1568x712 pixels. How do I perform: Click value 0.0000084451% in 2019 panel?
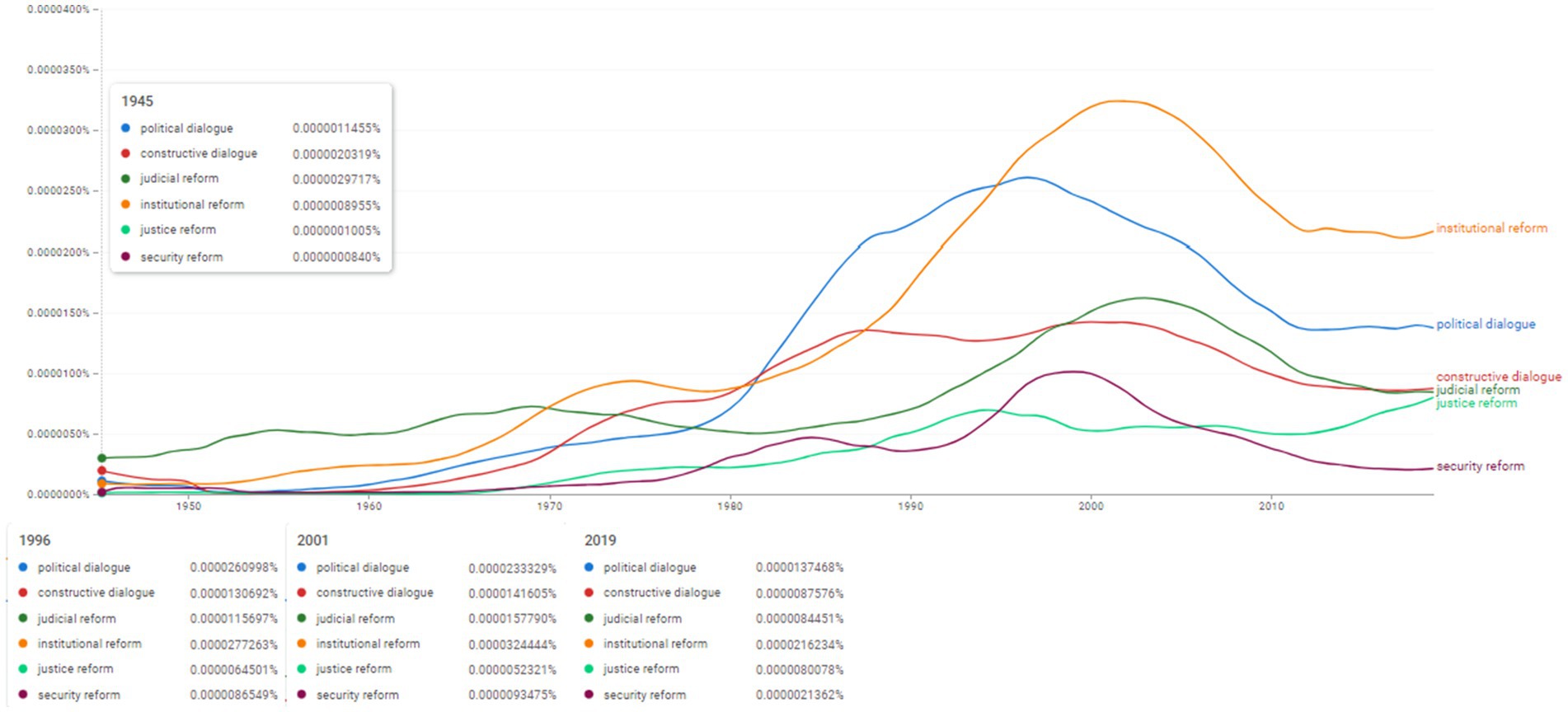pyautogui.click(x=800, y=619)
